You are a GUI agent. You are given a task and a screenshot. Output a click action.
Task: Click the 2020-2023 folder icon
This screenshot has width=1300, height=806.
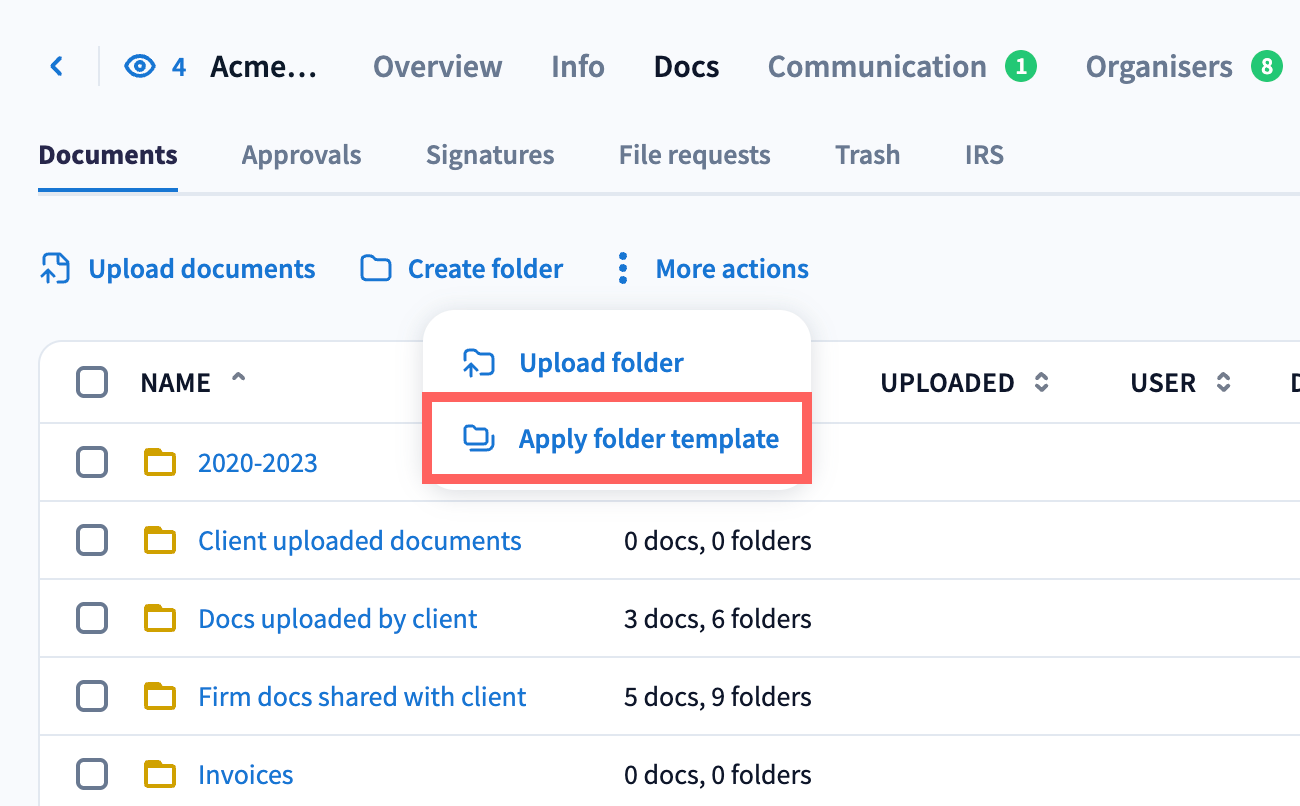(x=160, y=463)
